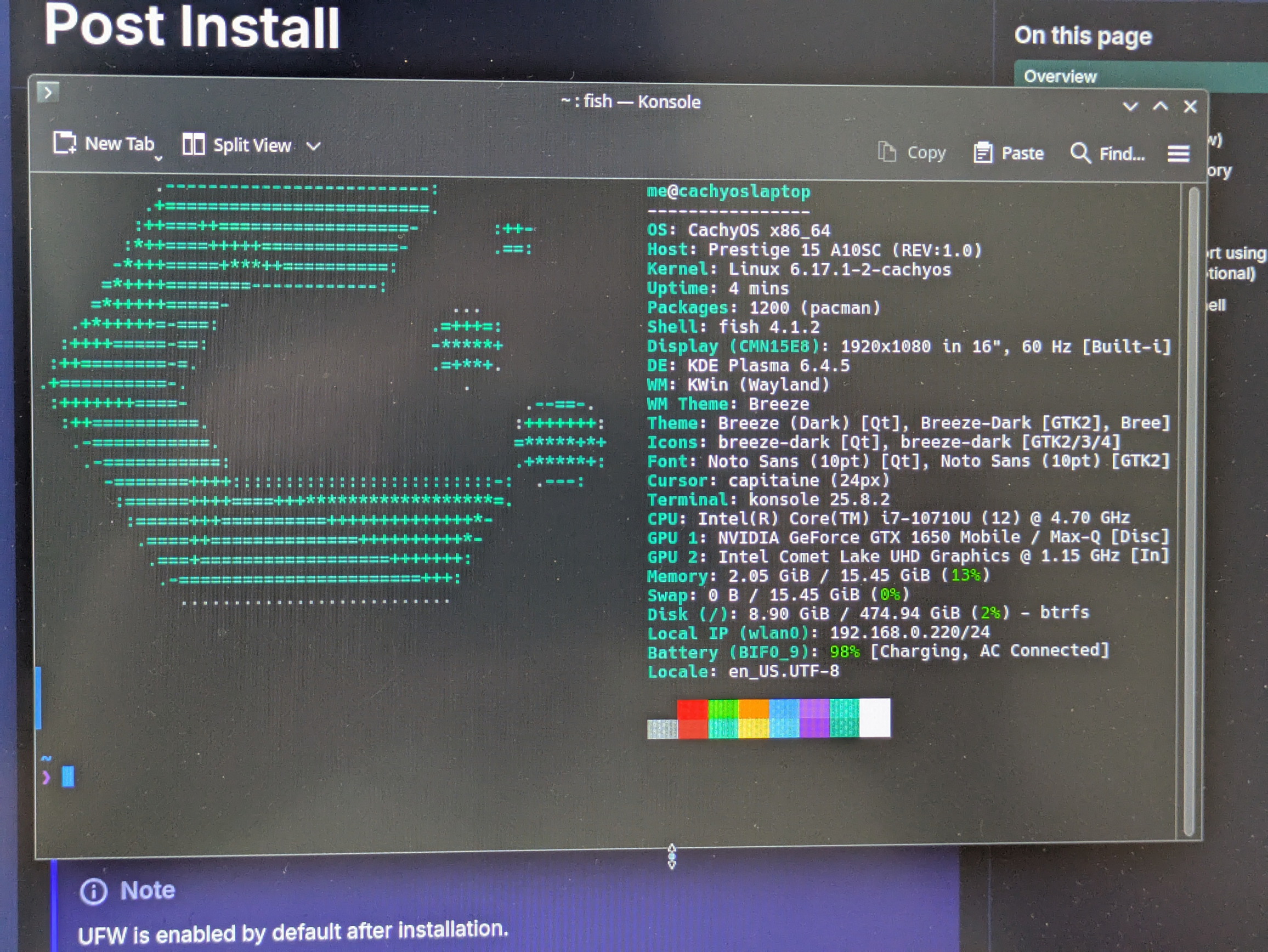Click the New Tab icon in Konsole
The image size is (1268, 952).
[65, 143]
